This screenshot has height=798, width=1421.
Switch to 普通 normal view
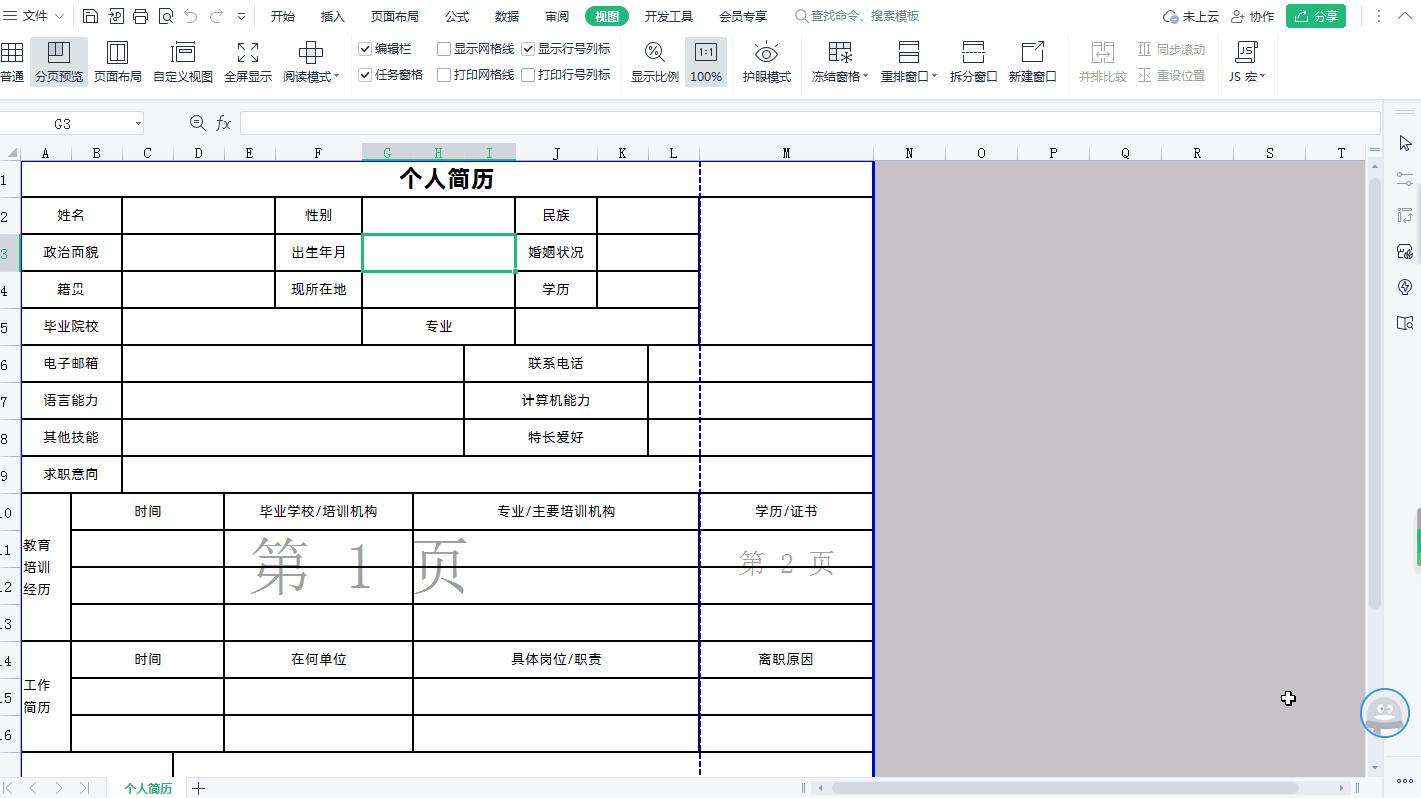click(14, 60)
